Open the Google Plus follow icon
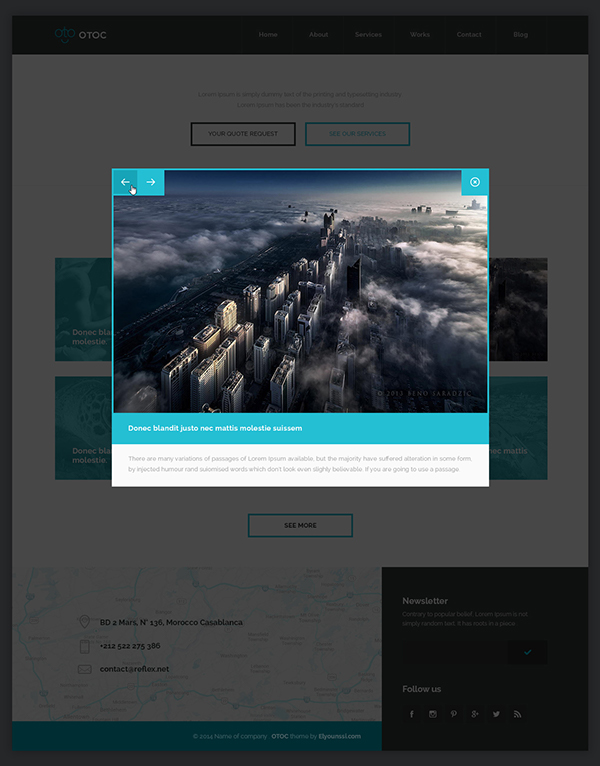 pyautogui.click(x=475, y=714)
